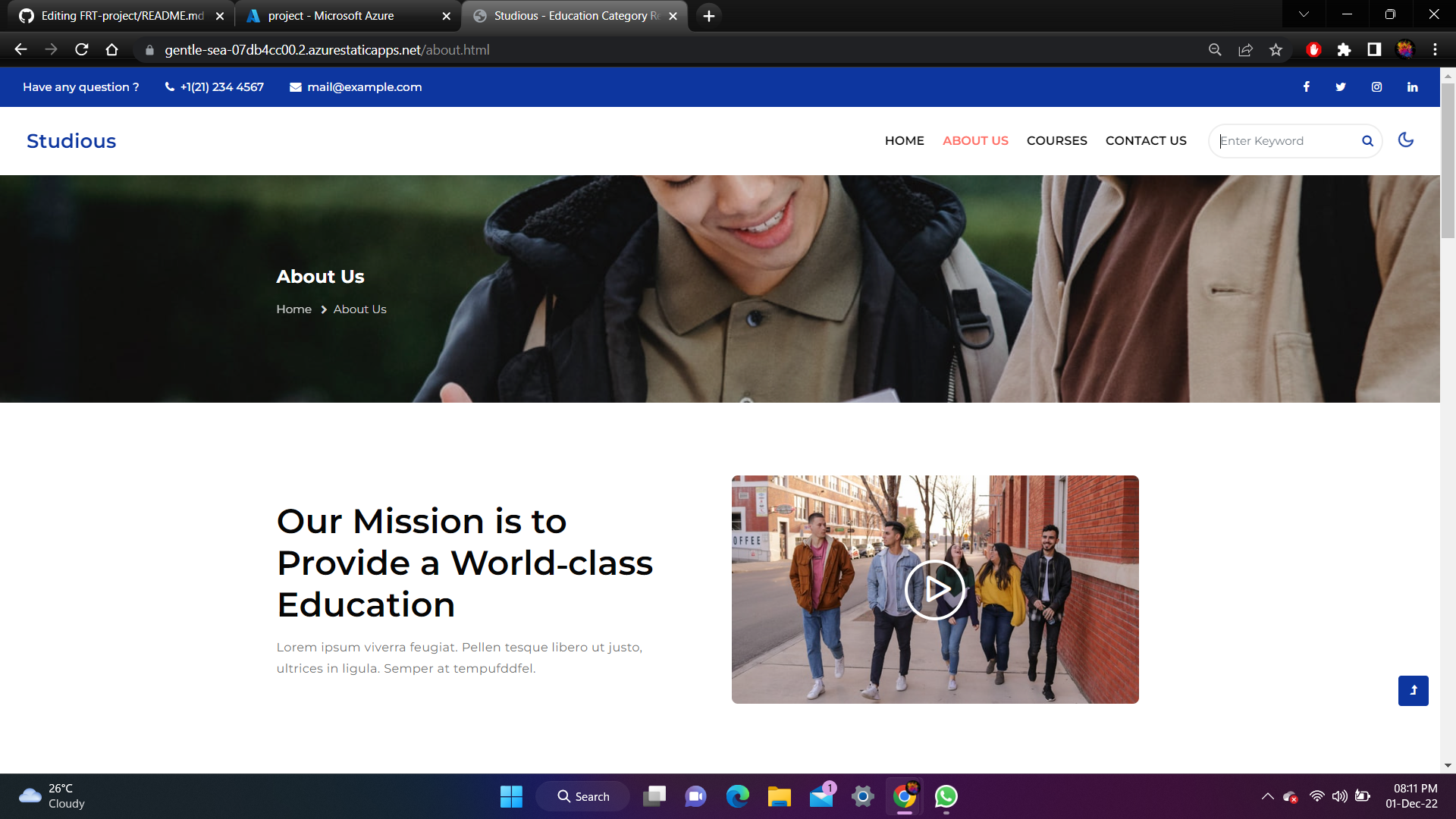This screenshot has height=819, width=1456.
Task: Open the Instagram social icon
Action: tap(1376, 87)
